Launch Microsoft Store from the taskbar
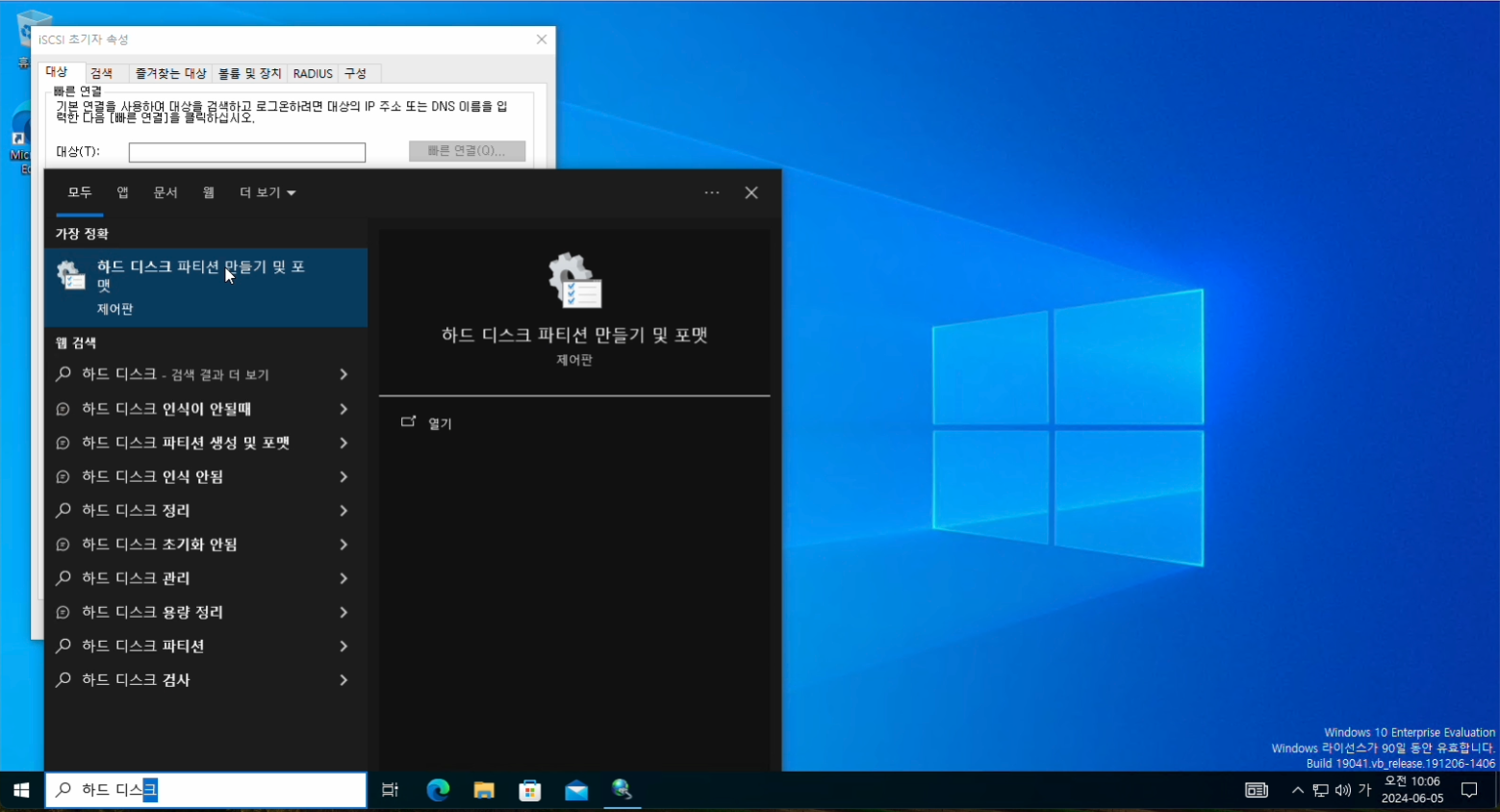This screenshot has height=812, width=1500. click(530, 790)
